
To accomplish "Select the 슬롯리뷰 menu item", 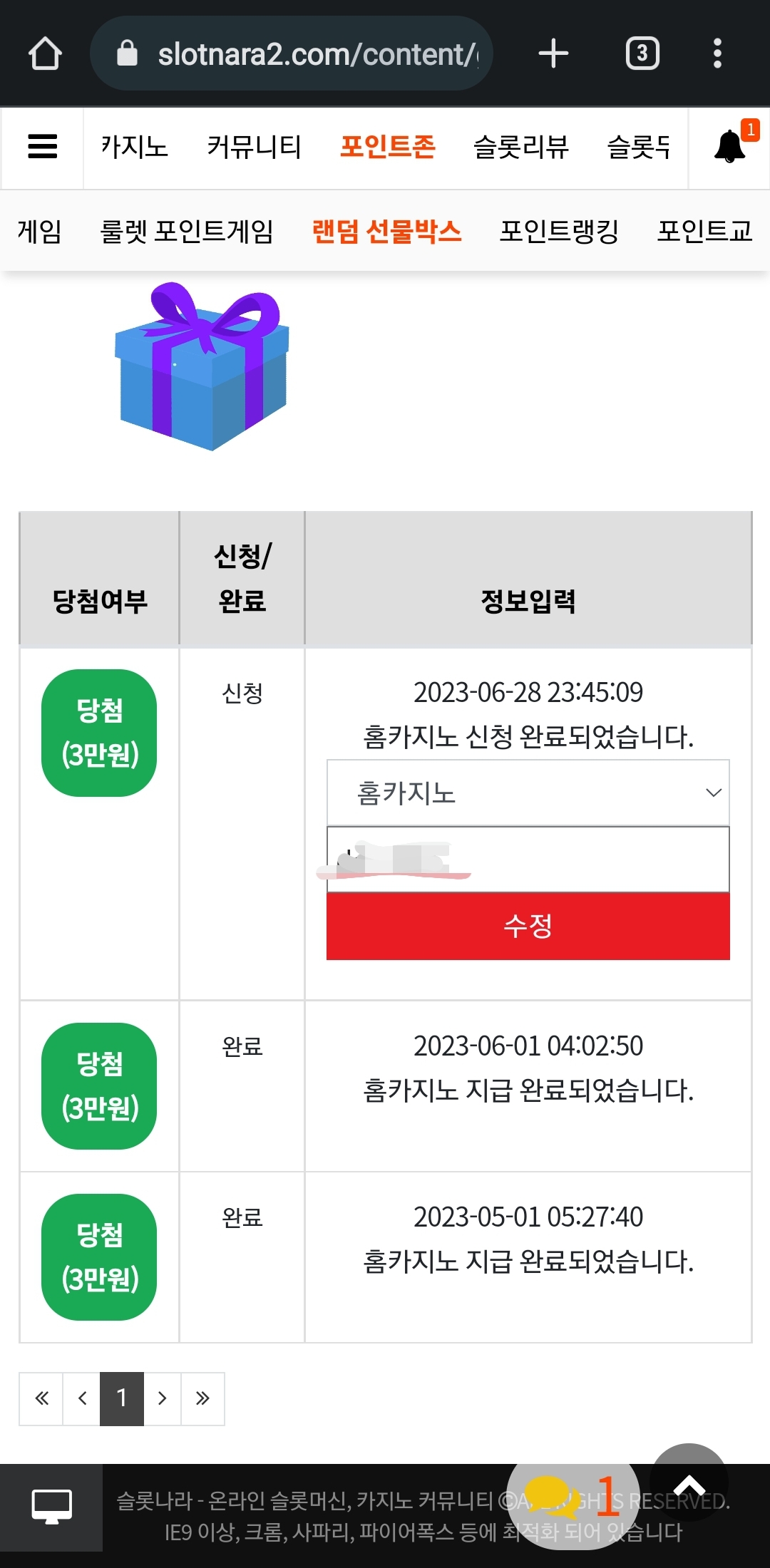I will pyautogui.click(x=521, y=147).
